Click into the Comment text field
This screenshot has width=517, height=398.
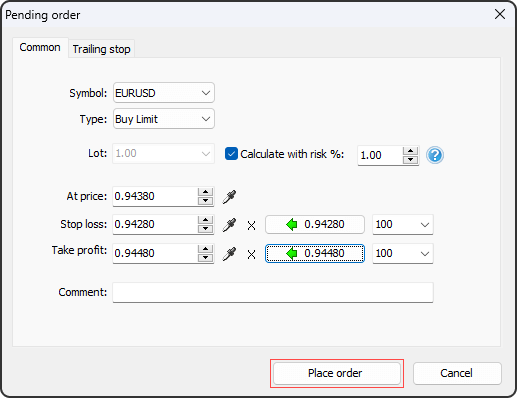273,292
